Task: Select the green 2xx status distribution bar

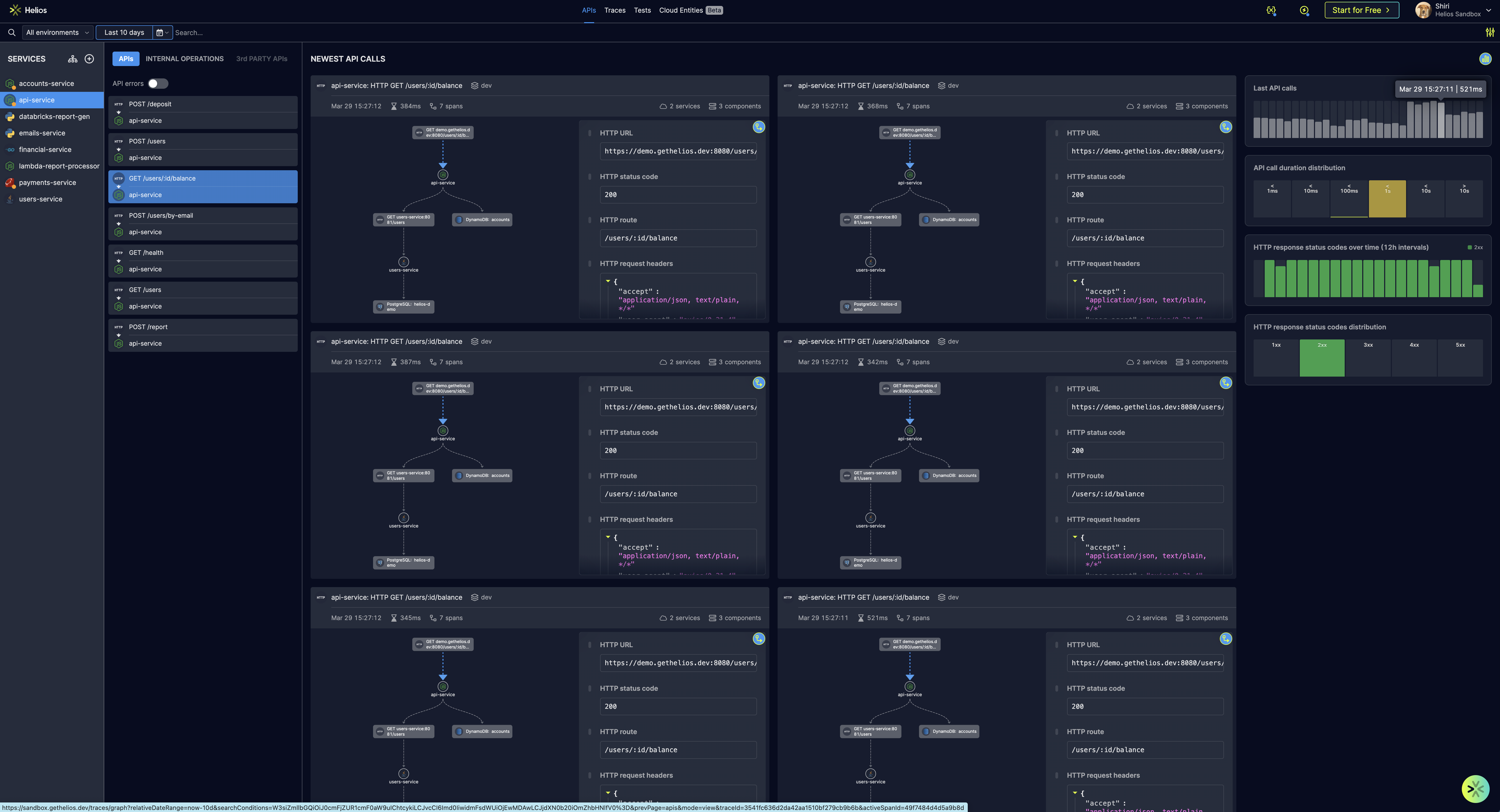Action: point(1322,358)
